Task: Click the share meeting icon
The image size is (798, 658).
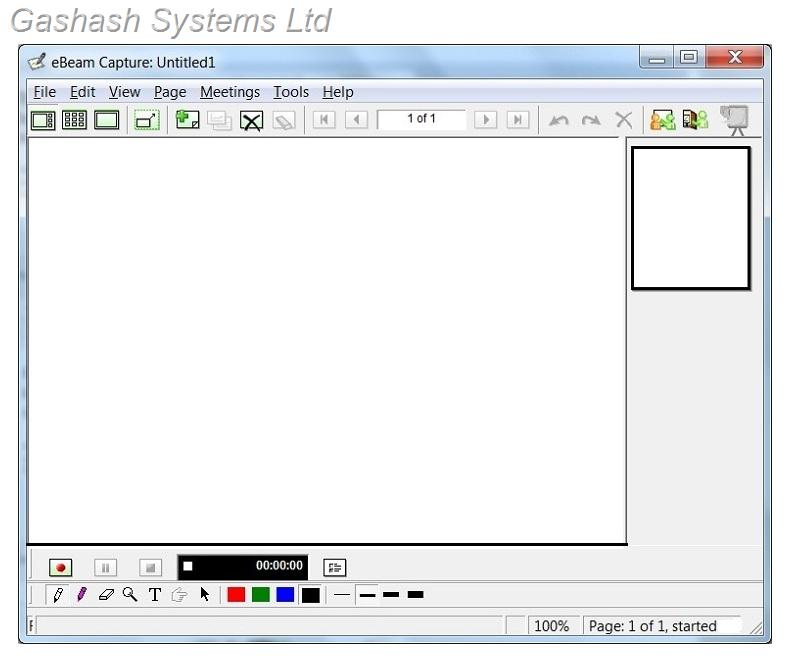Action: pos(663,120)
